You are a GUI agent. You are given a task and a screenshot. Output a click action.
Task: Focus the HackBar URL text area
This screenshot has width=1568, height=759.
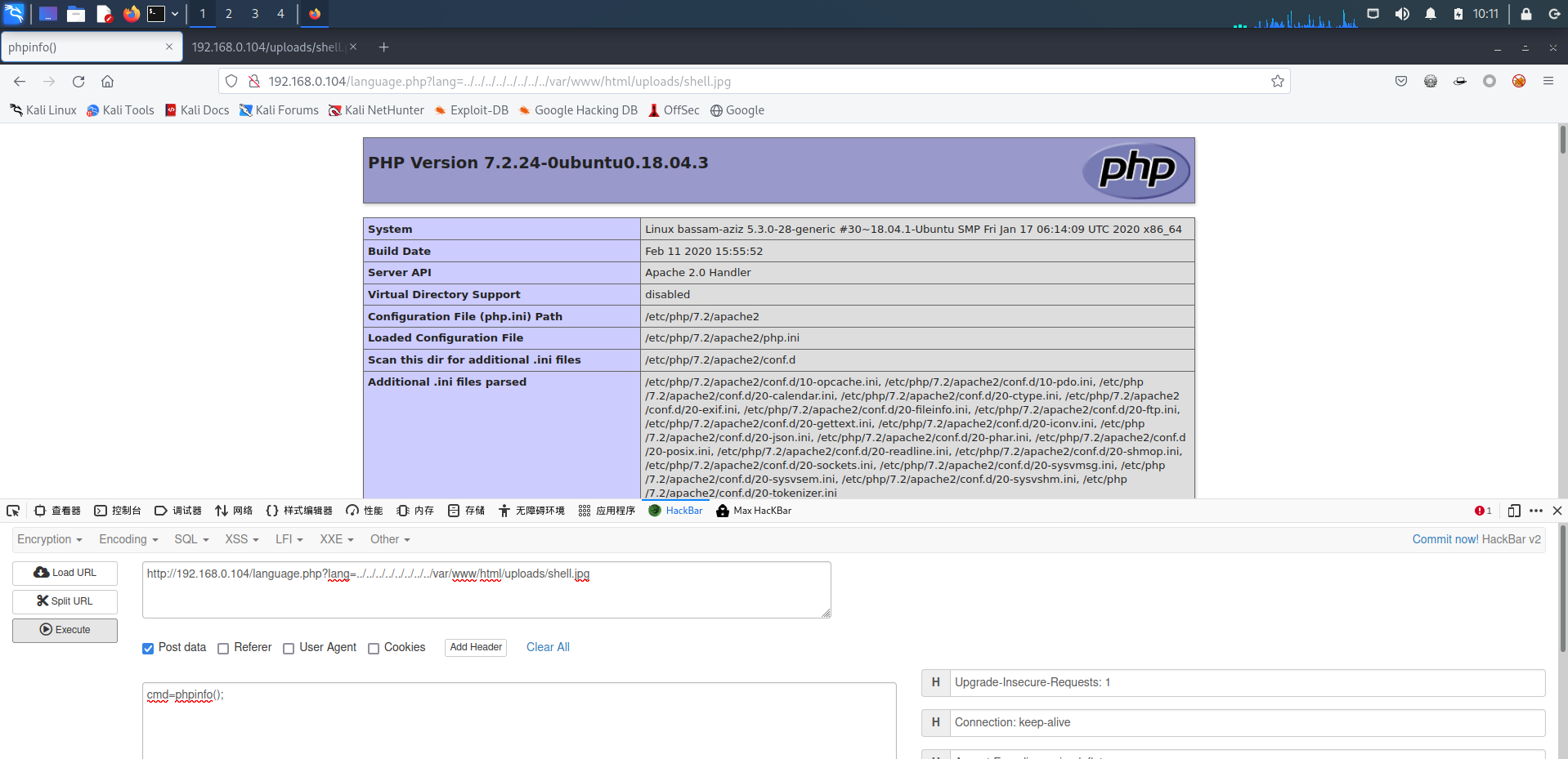[x=486, y=590]
